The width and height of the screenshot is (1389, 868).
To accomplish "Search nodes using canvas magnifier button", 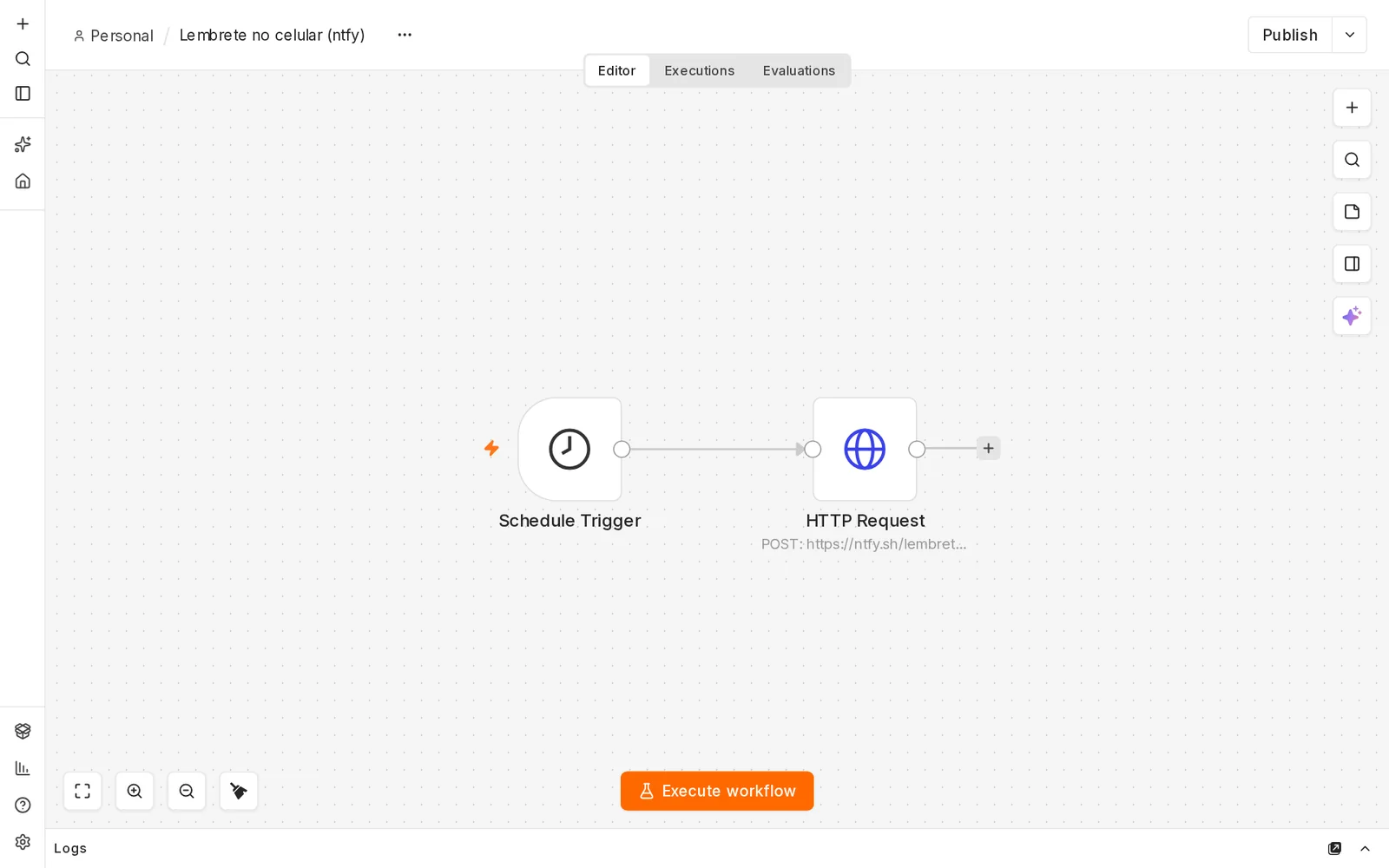I will [1352, 160].
